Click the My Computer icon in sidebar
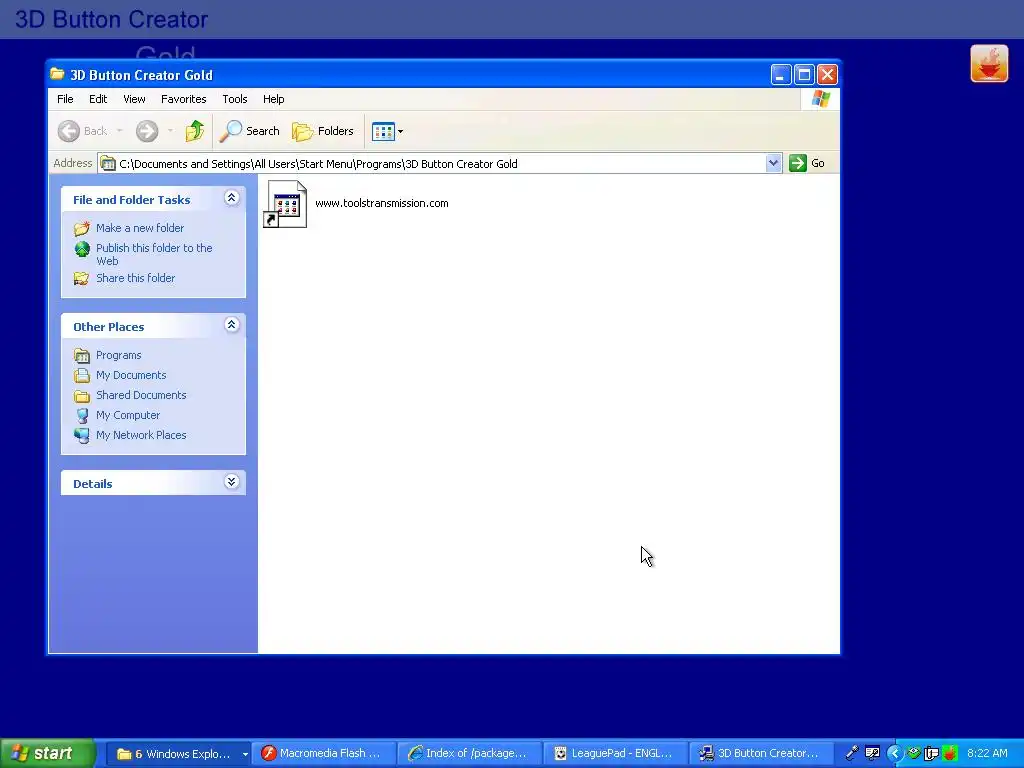1024x768 pixels. coord(82,415)
